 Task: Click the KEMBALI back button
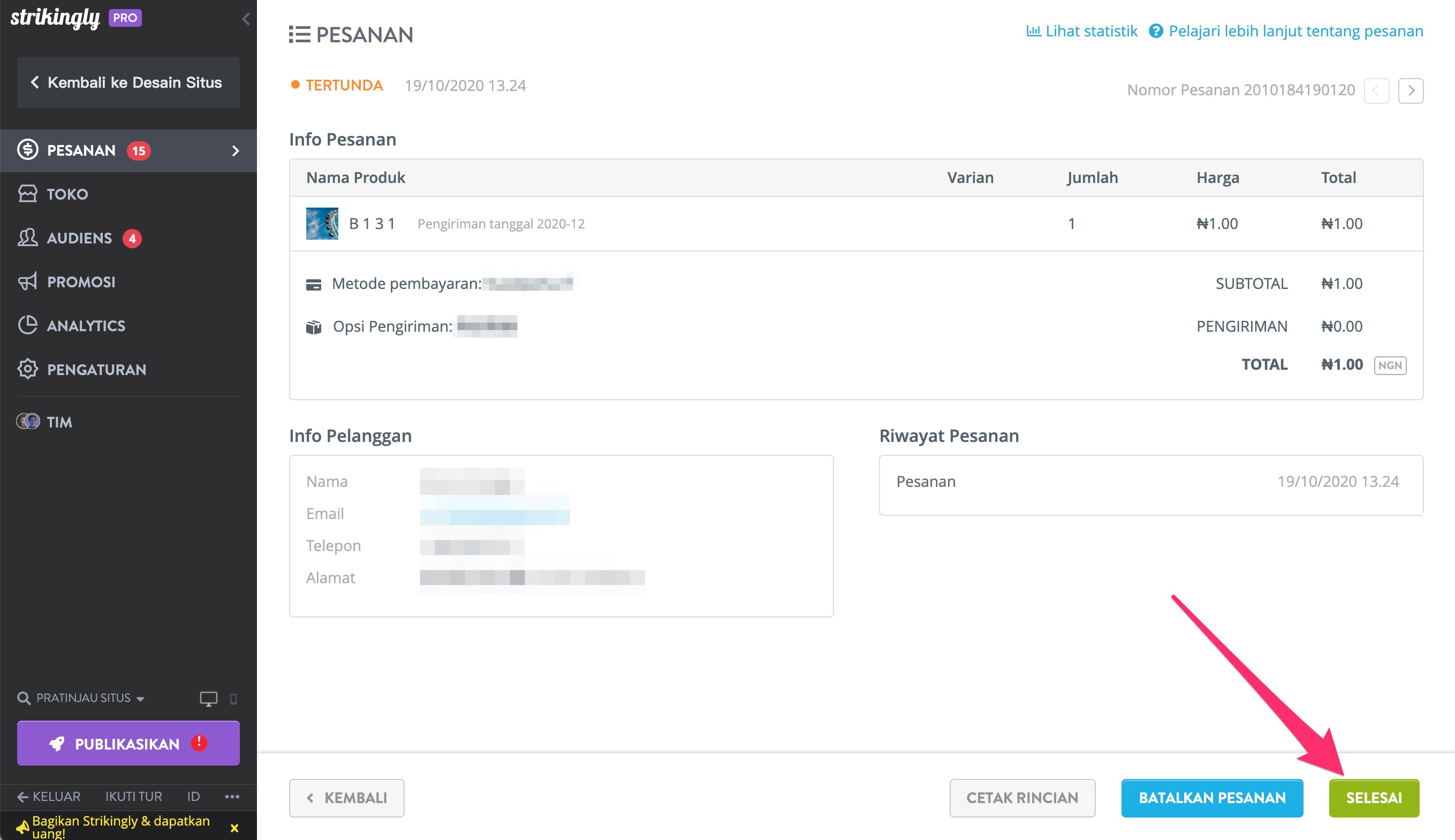[346, 798]
